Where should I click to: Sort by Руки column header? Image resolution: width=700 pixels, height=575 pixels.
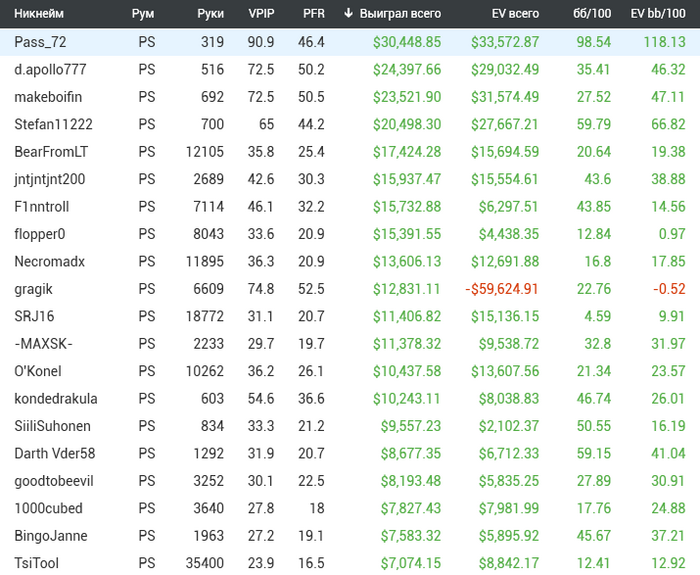pyautogui.click(x=210, y=13)
